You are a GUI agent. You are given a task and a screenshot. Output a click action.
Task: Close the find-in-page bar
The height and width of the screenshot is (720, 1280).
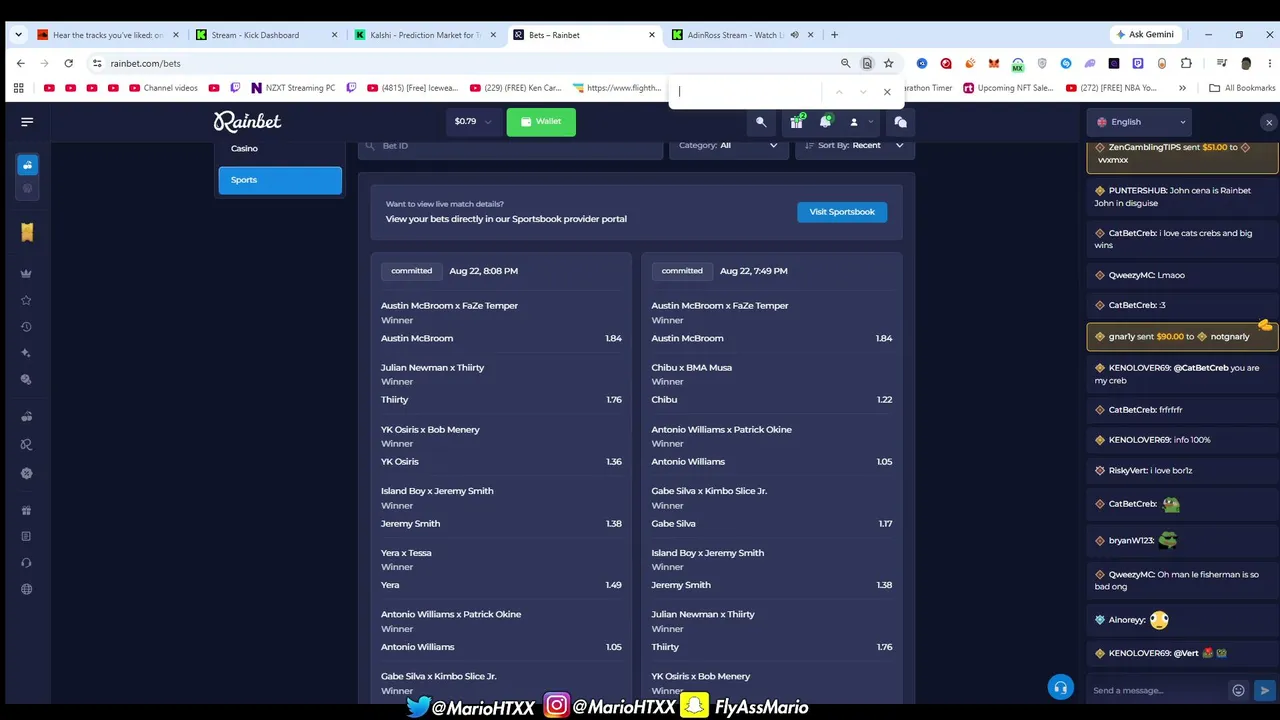[887, 92]
